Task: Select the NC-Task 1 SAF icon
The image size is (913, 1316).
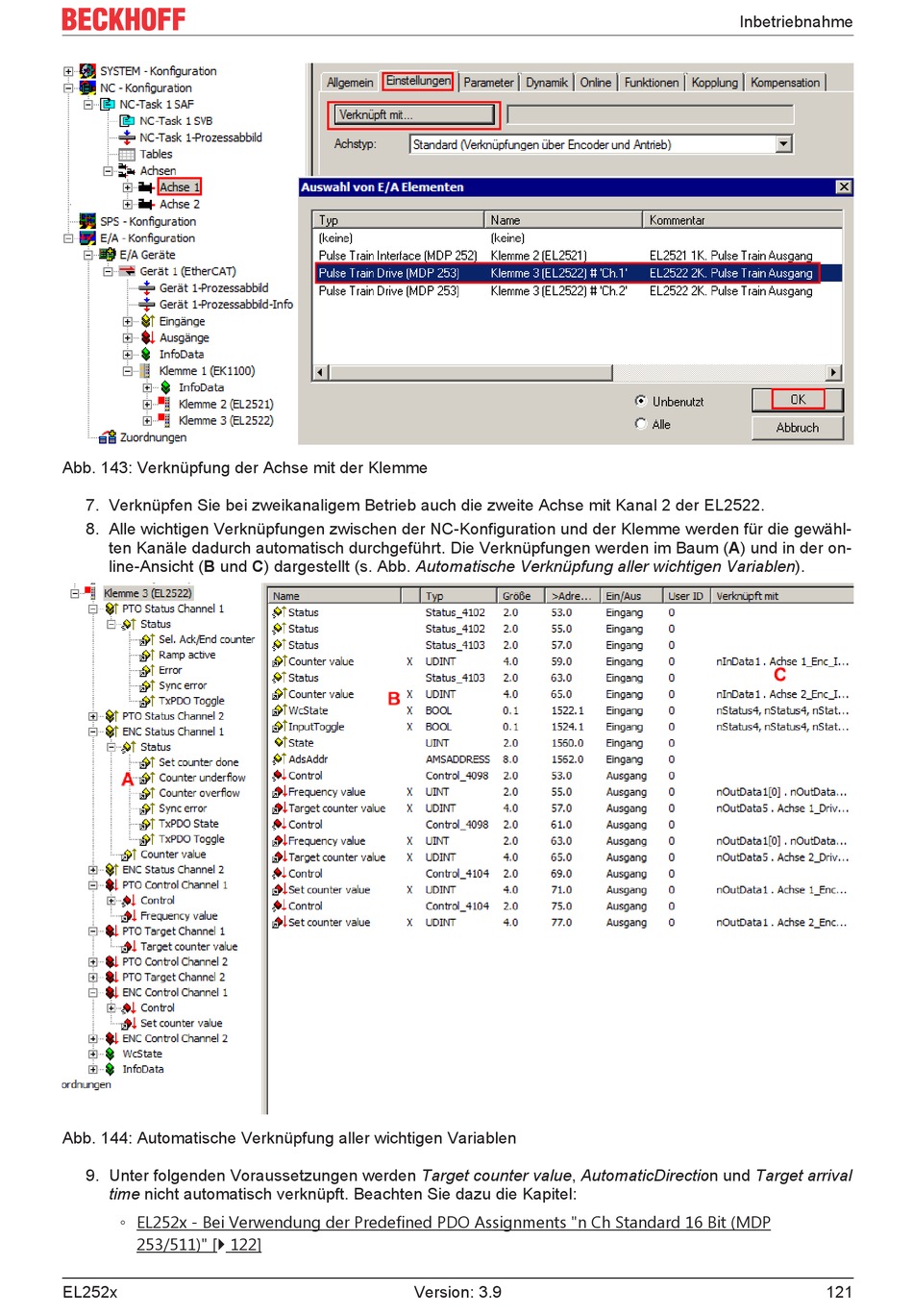Action: tap(108, 104)
